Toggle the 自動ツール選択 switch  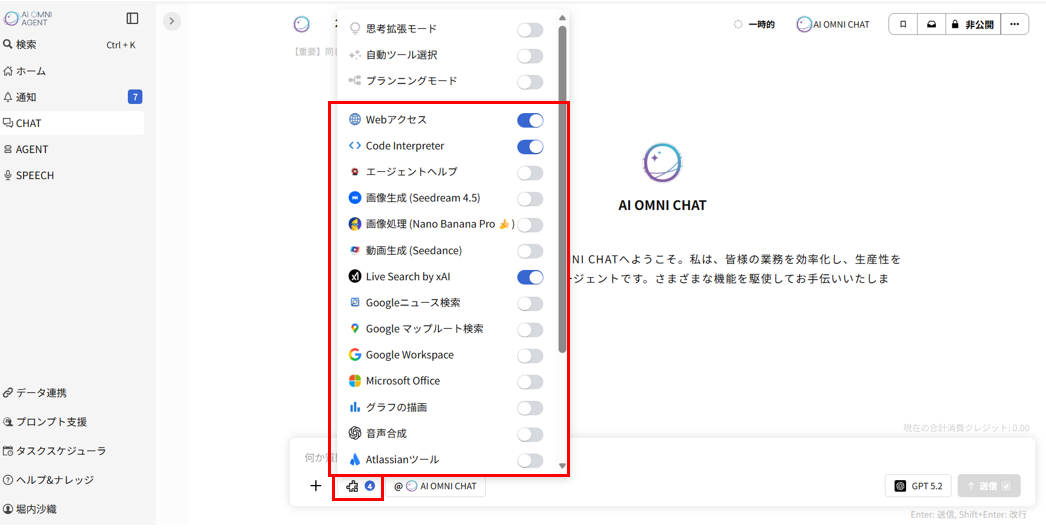coord(530,56)
